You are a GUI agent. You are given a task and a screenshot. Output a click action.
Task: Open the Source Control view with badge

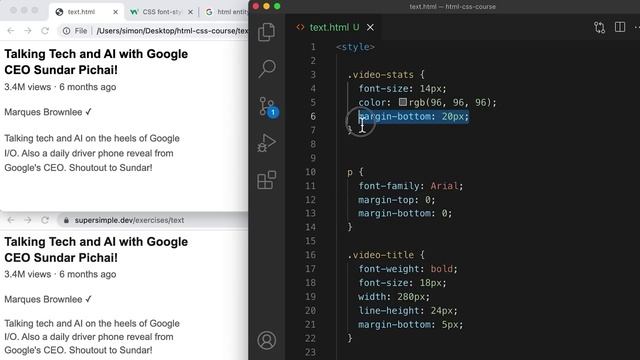pos(268,107)
